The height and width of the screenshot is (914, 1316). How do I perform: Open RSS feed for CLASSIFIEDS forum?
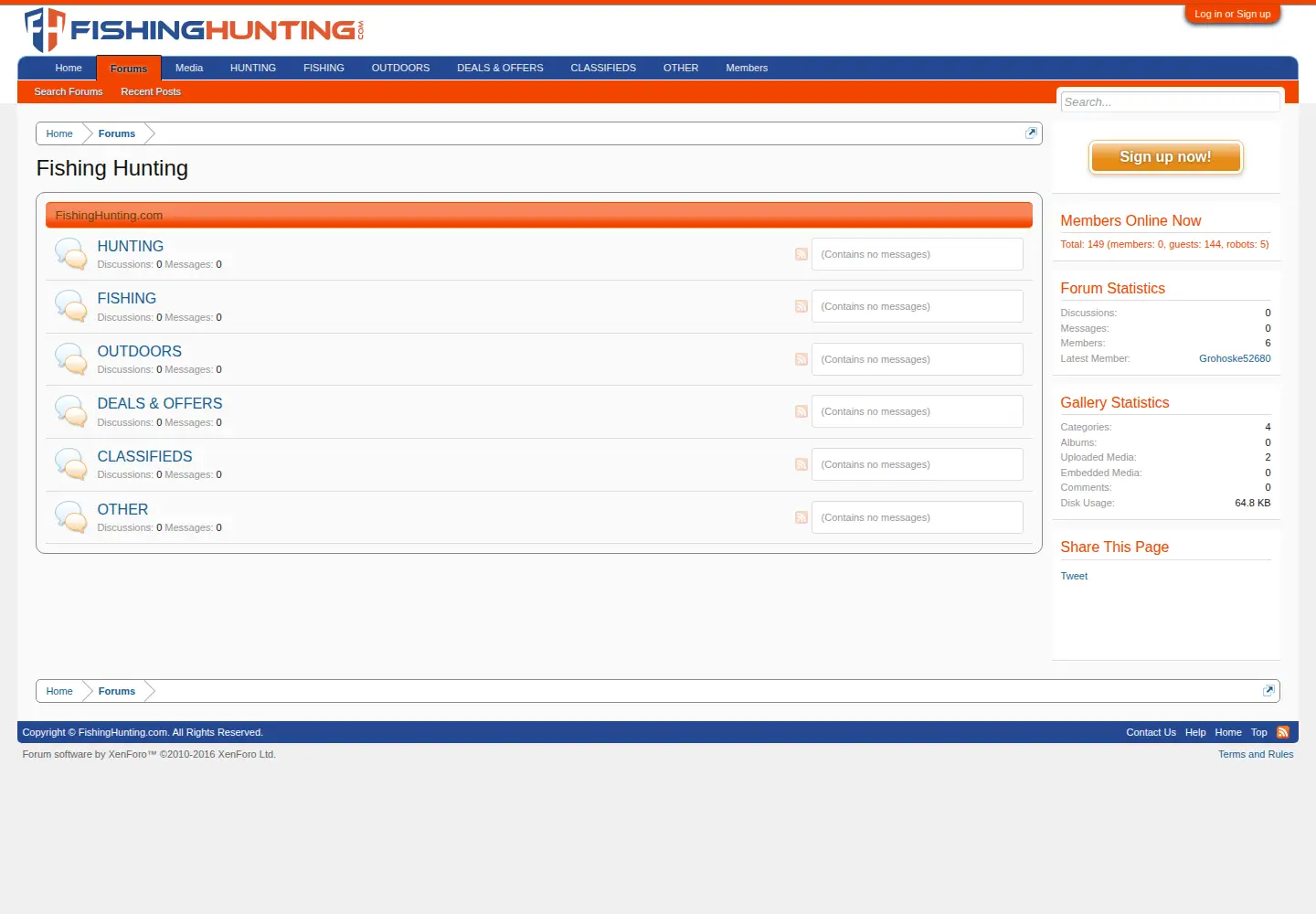coord(801,464)
